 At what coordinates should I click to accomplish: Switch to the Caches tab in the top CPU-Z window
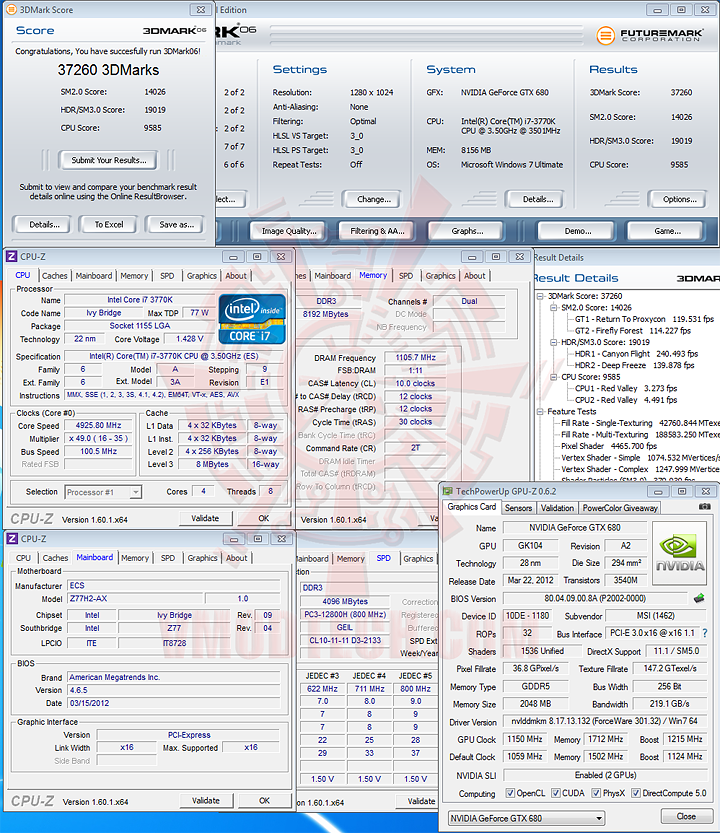(x=54, y=276)
